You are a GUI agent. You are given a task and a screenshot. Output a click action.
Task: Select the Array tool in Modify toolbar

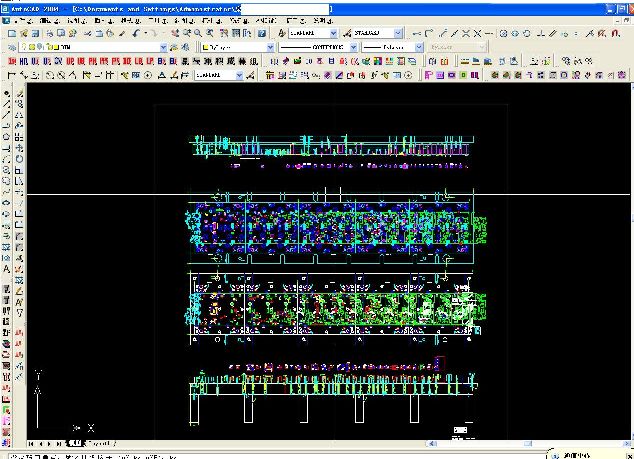click(19, 137)
